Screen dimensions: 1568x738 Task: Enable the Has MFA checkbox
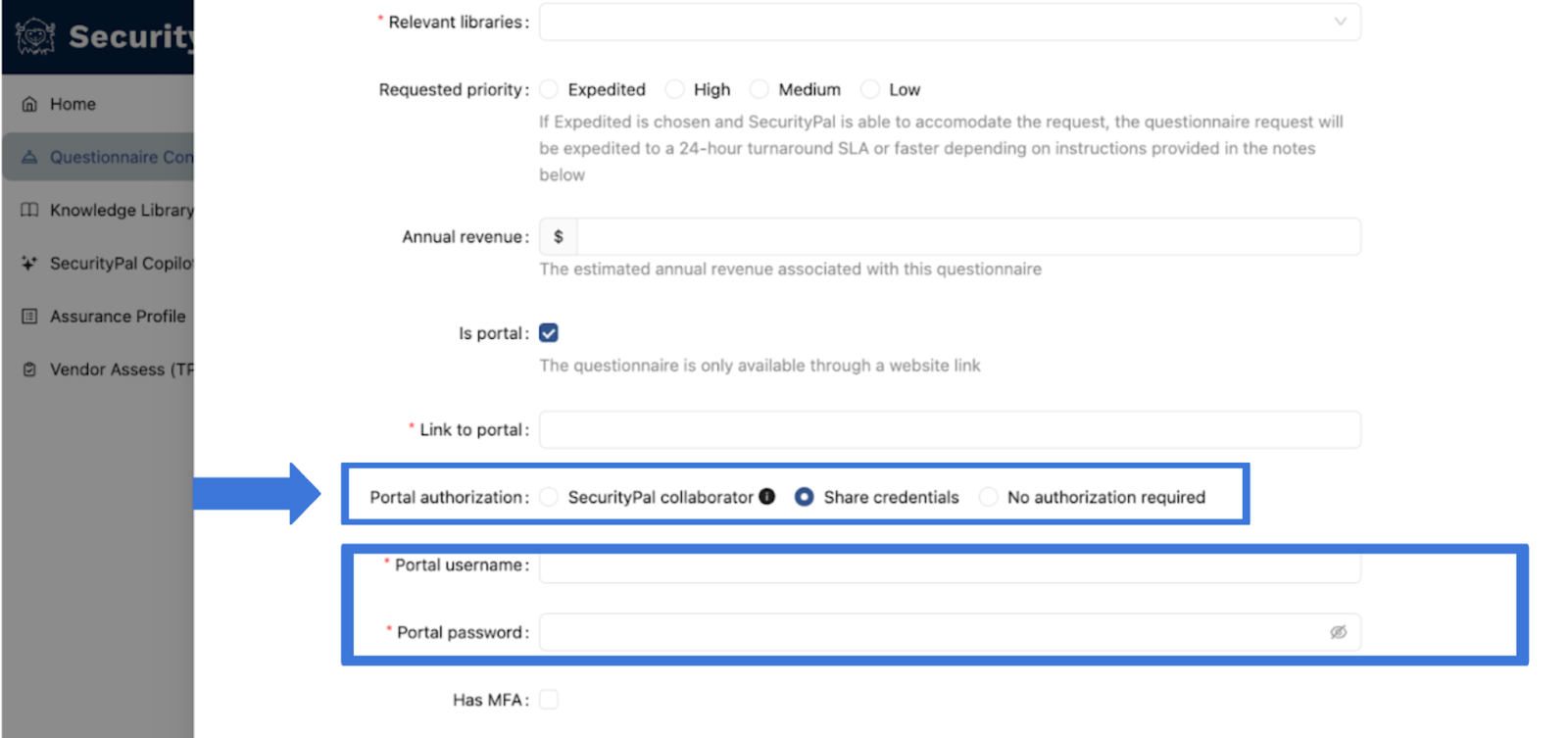pos(549,700)
